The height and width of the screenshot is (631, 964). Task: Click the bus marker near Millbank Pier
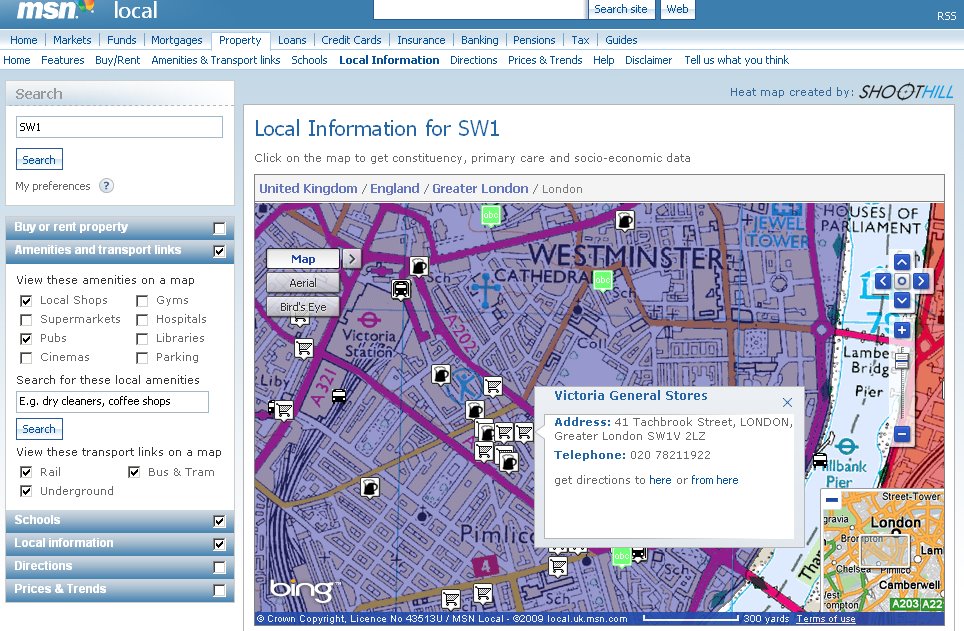[x=820, y=459]
